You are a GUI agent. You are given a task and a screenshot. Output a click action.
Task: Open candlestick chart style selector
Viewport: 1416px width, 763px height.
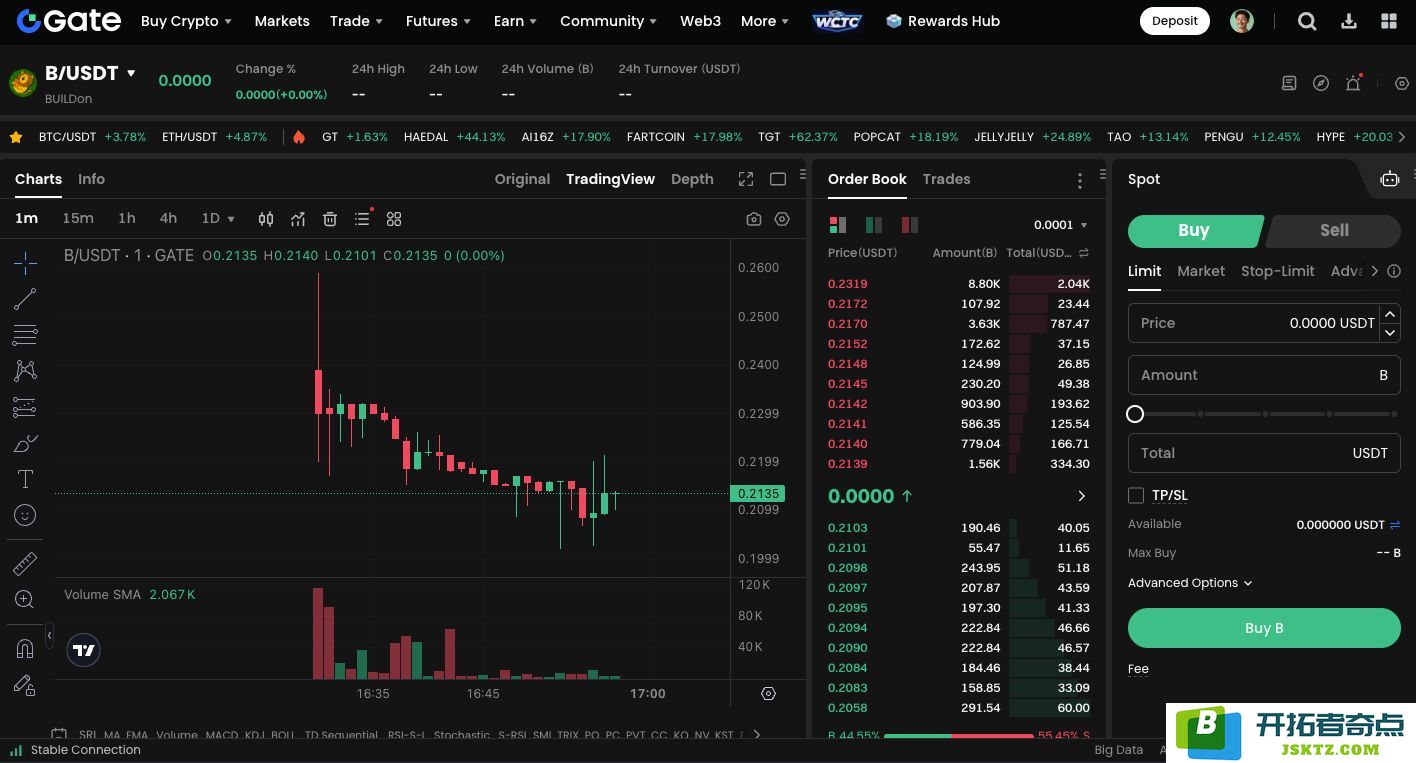tap(266, 219)
